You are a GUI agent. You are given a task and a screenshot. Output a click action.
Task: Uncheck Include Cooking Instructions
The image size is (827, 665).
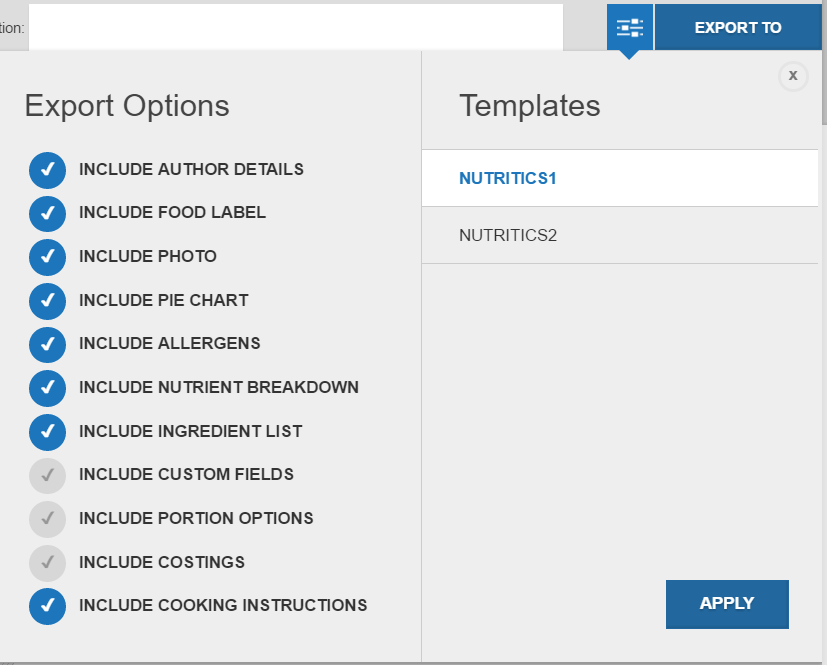47,606
